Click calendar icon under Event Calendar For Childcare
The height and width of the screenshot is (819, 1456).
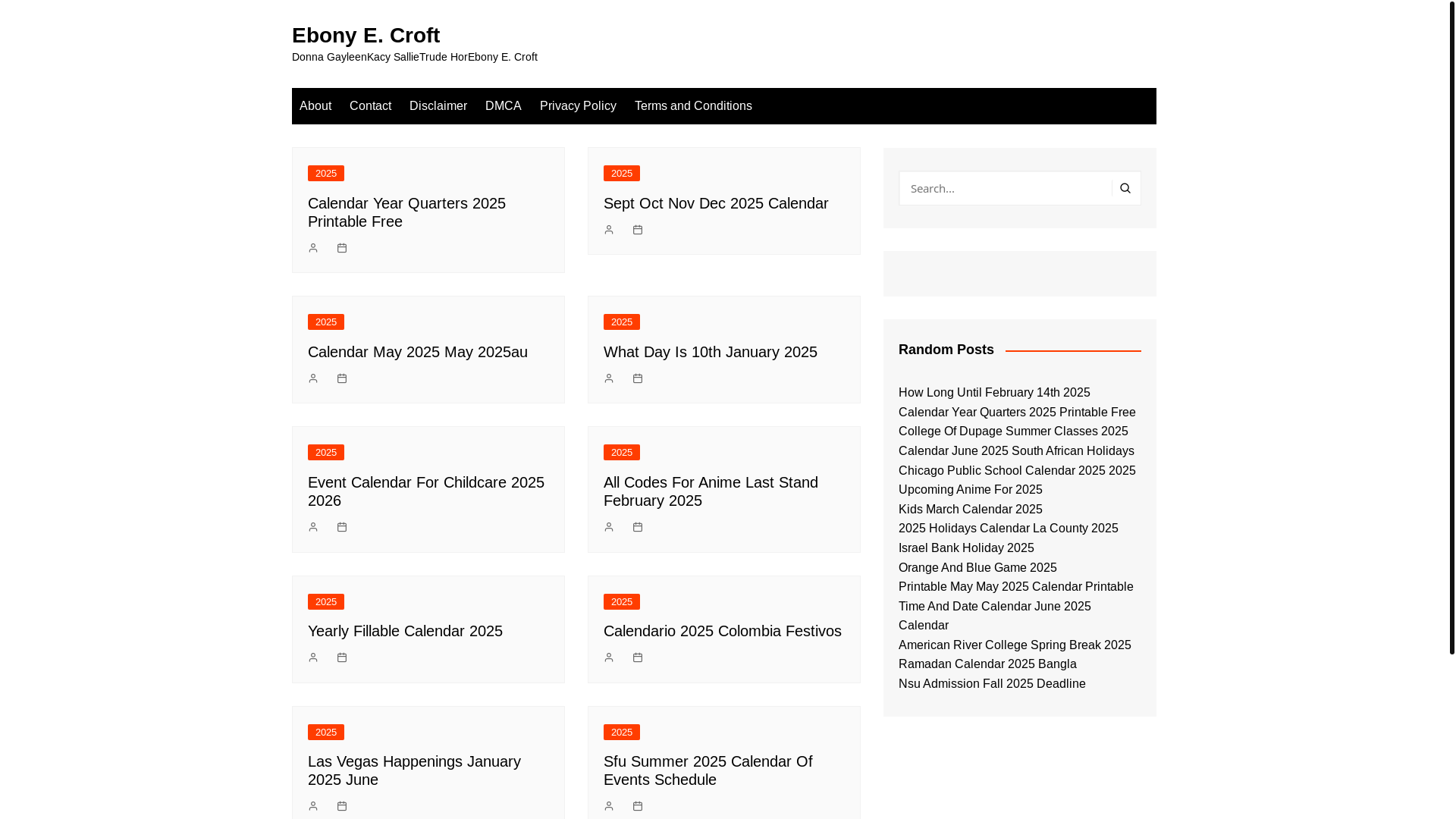[x=342, y=527]
